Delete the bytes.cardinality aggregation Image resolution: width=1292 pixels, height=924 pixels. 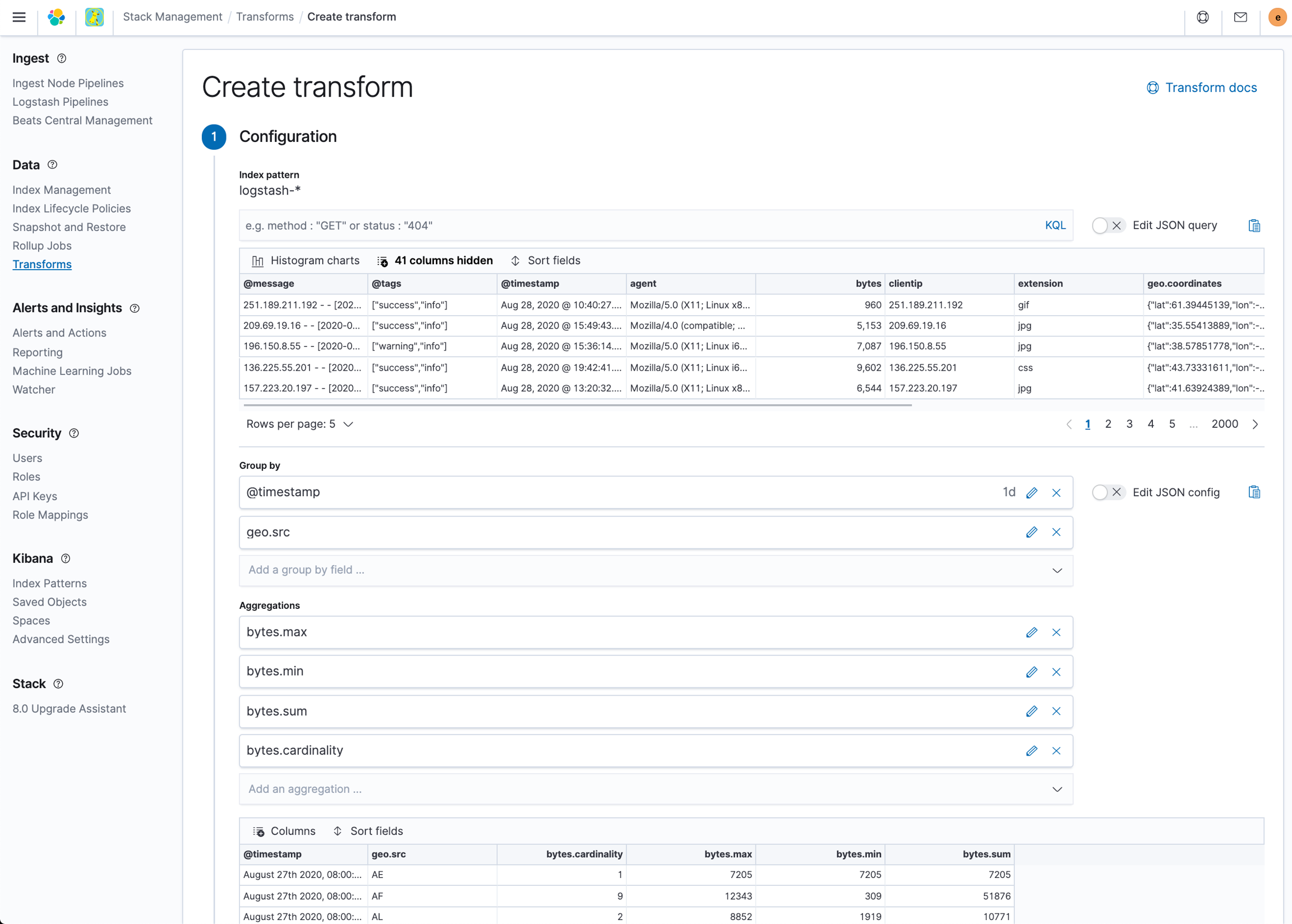[x=1056, y=751]
